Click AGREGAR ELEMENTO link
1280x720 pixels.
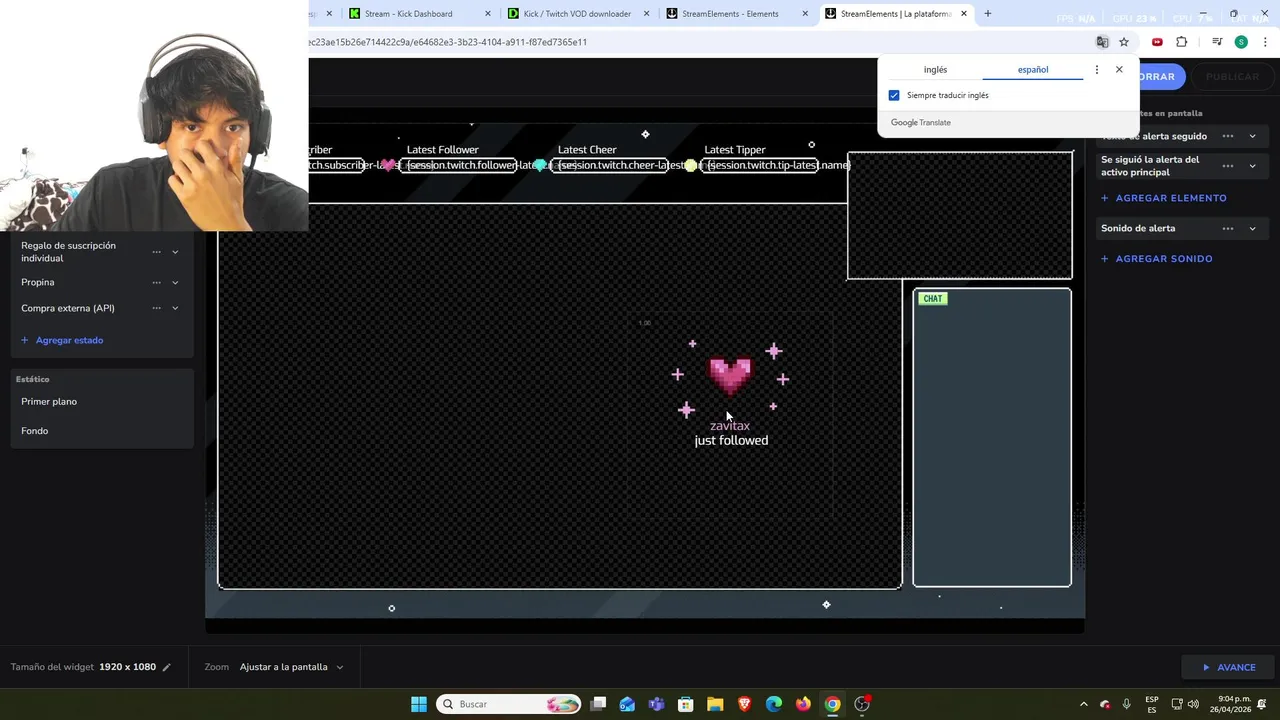[x=1164, y=198]
